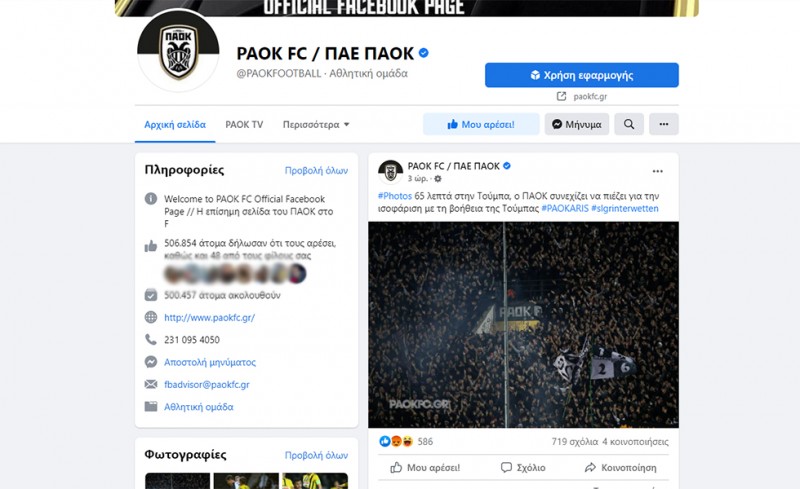
Task: Click the page search magnifier icon
Action: (629, 124)
